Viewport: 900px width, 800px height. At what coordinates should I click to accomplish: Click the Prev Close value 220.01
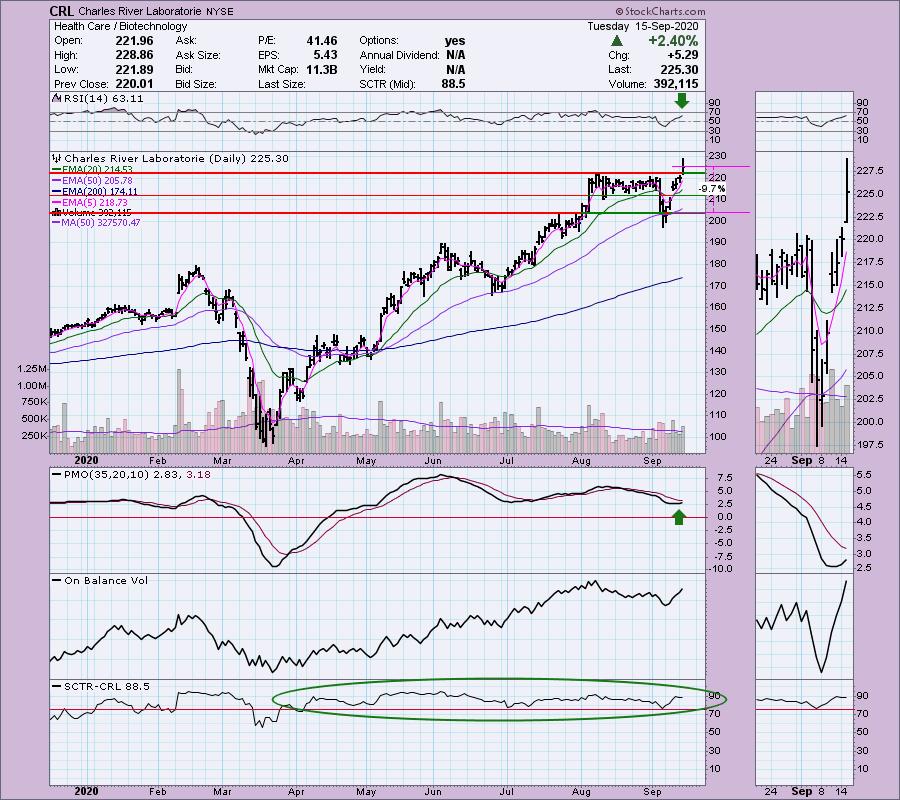tap(134, 84)
